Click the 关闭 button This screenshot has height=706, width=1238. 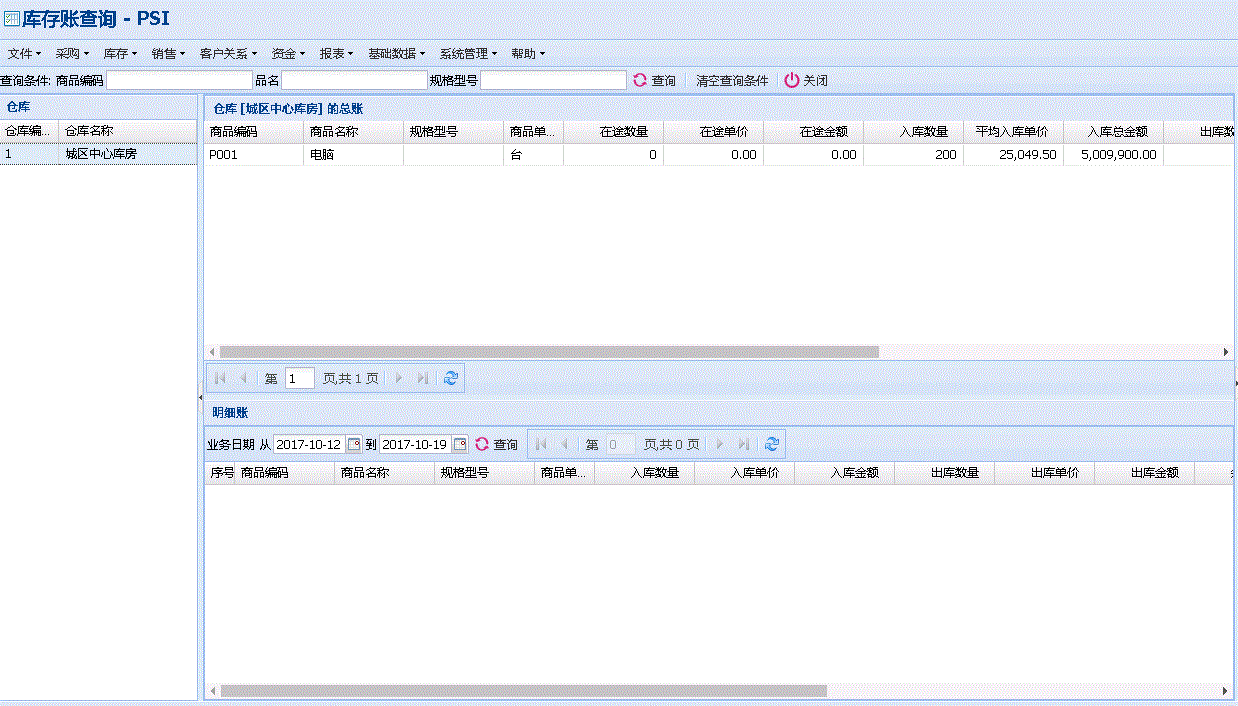tap(806, 80)
